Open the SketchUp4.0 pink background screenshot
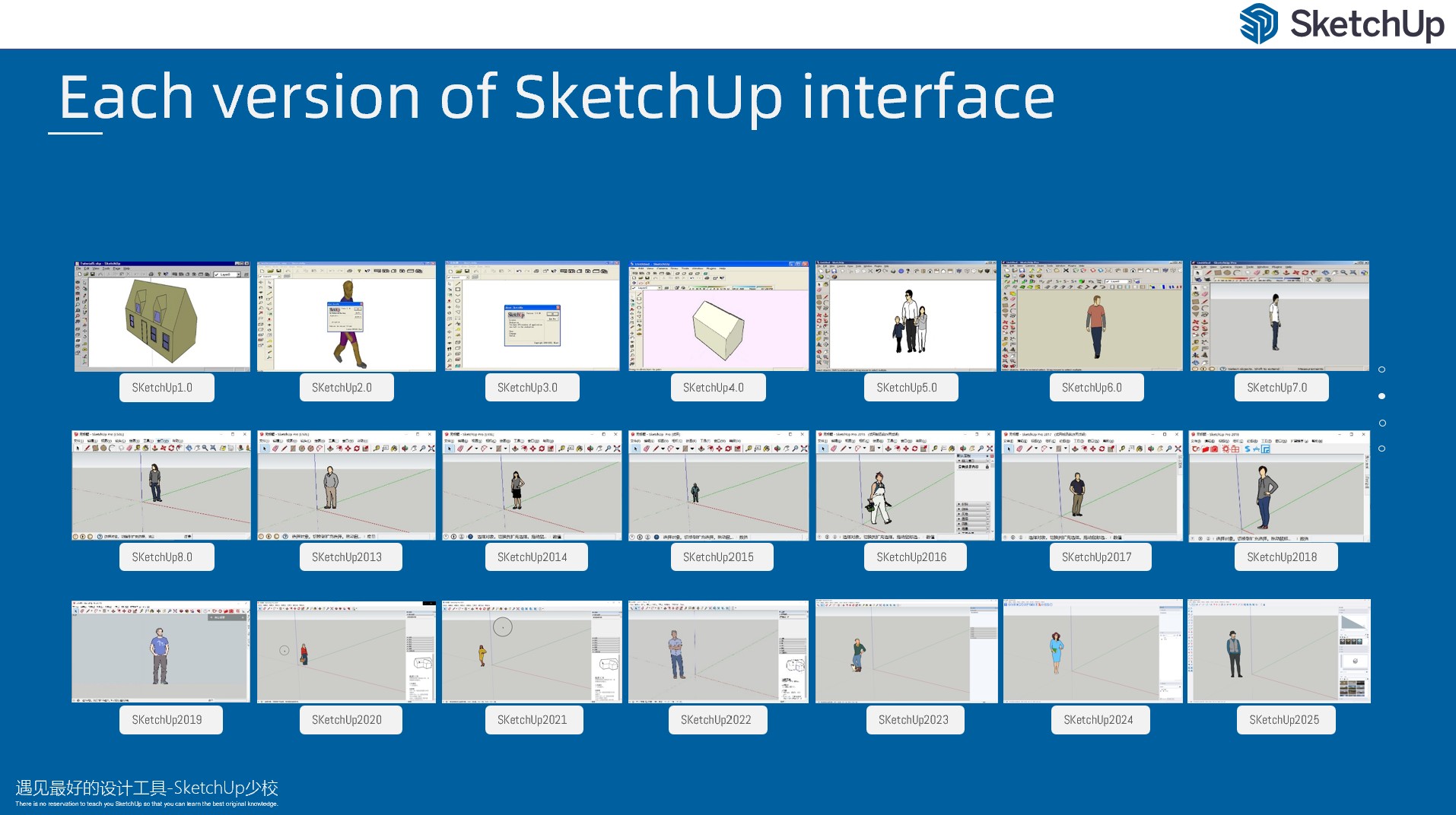 (x=718, y=316)
